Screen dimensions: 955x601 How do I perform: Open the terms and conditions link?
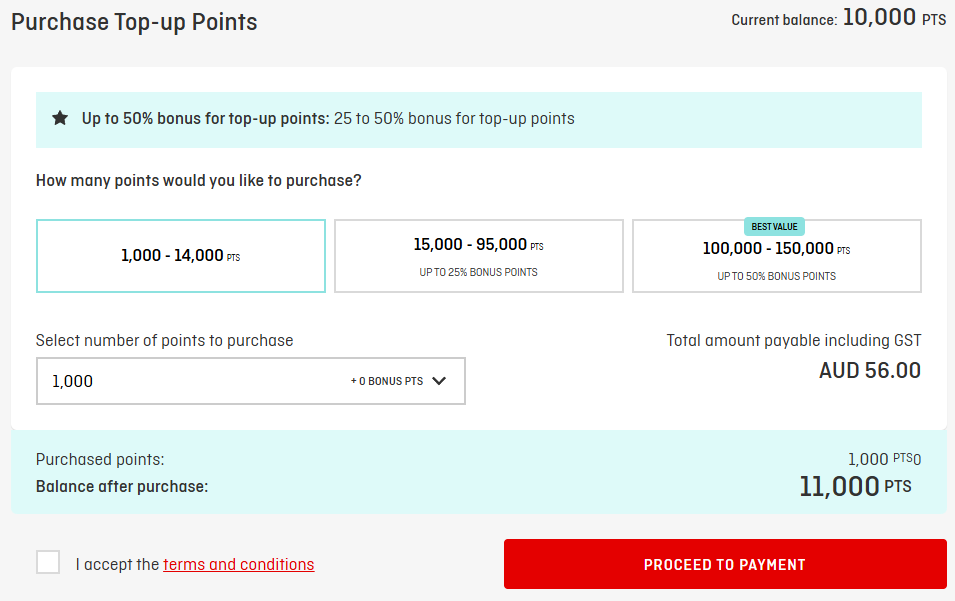coord(239,564)
